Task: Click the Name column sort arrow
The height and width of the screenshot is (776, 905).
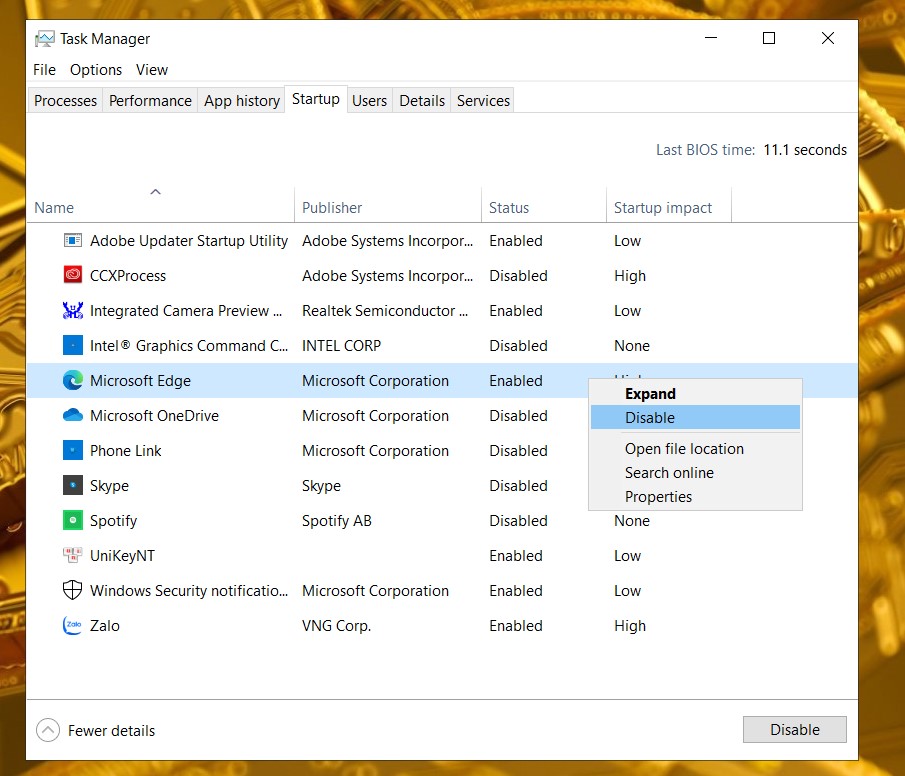Action: tap(155, 192)
